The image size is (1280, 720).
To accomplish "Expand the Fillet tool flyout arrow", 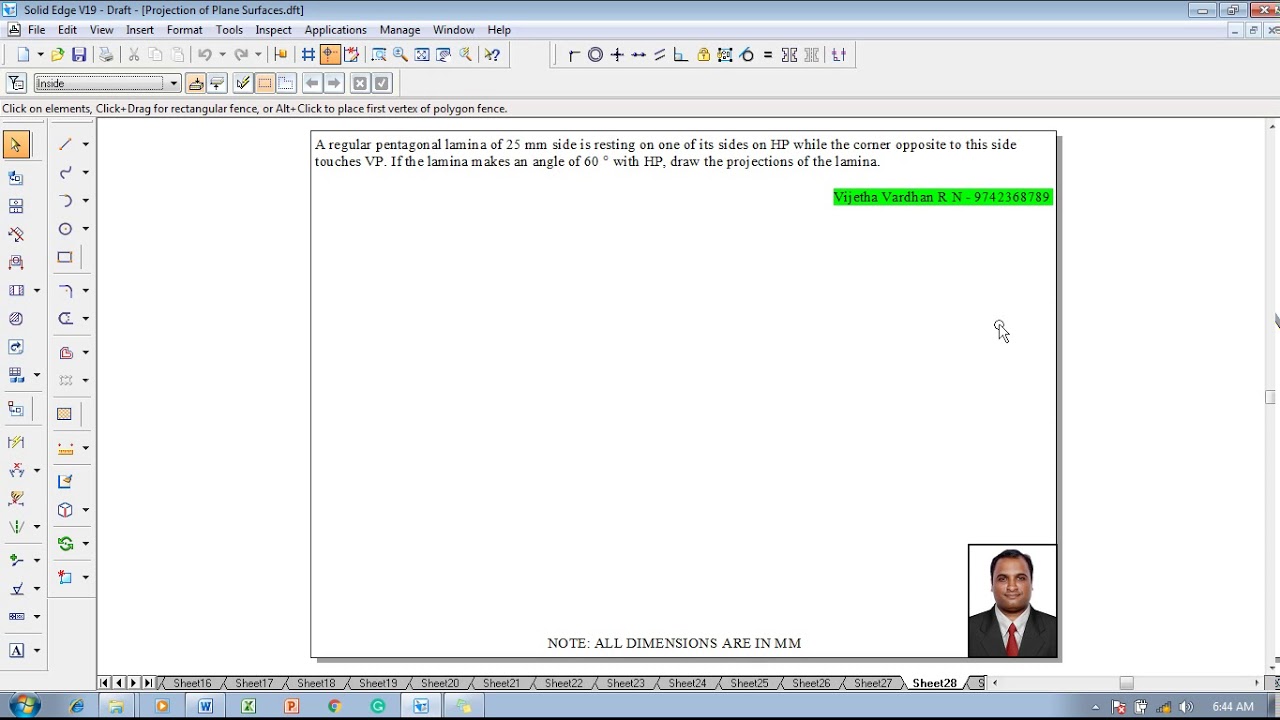I will [86, 290].
